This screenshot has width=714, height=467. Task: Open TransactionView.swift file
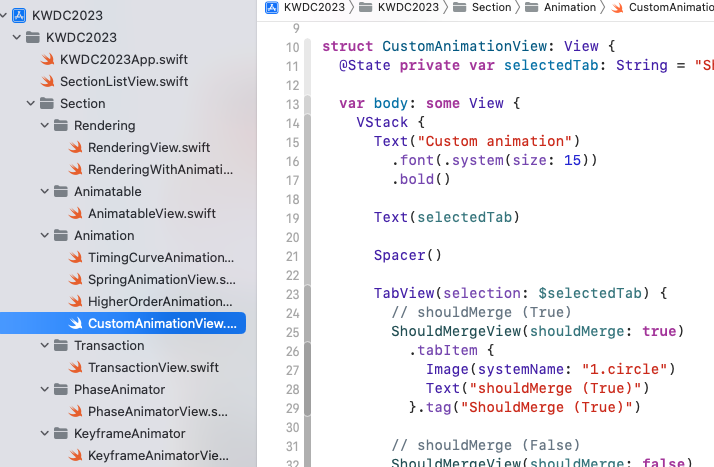(153, 367)
